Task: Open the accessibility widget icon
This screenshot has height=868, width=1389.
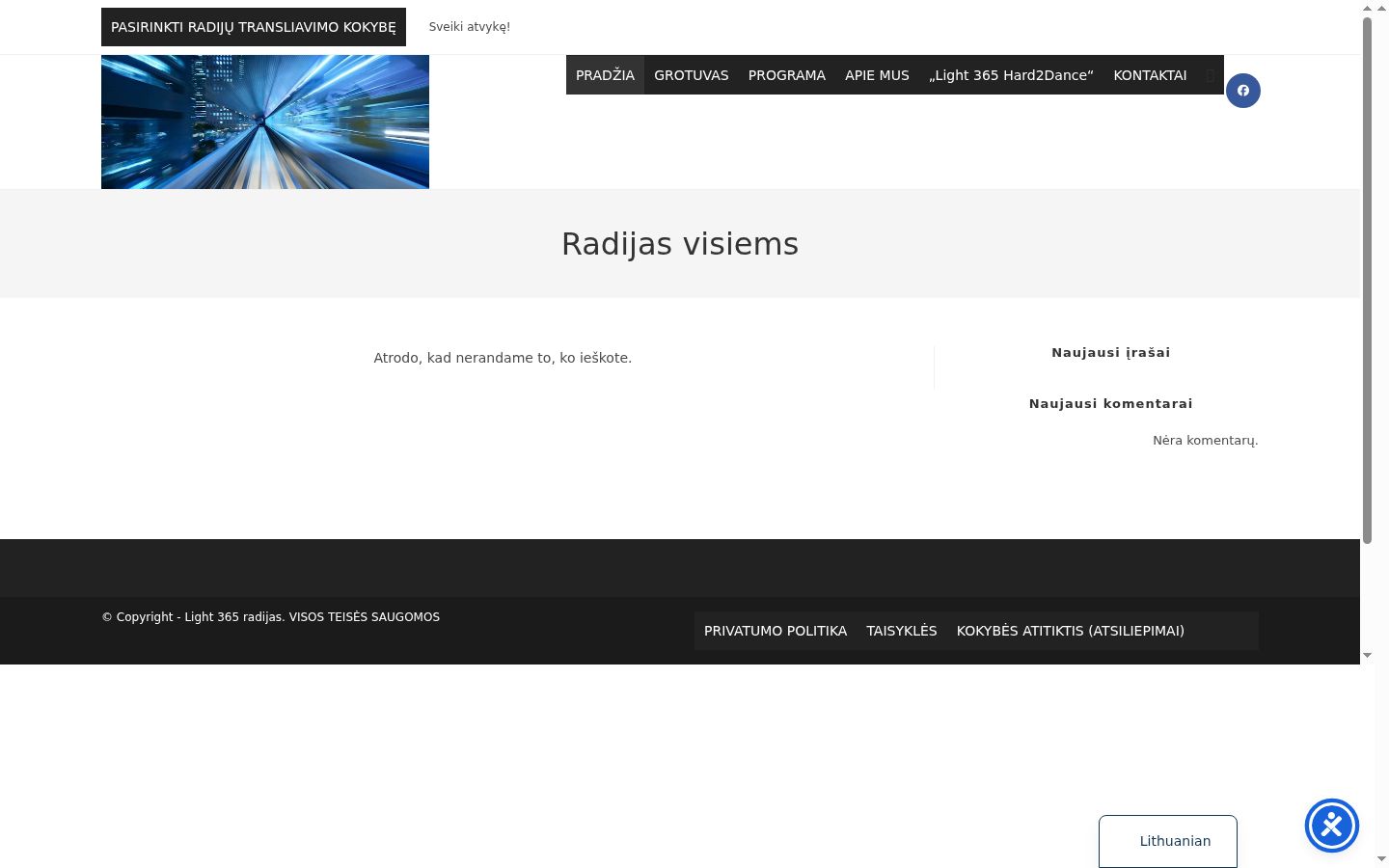Action: click(1332, 826)
